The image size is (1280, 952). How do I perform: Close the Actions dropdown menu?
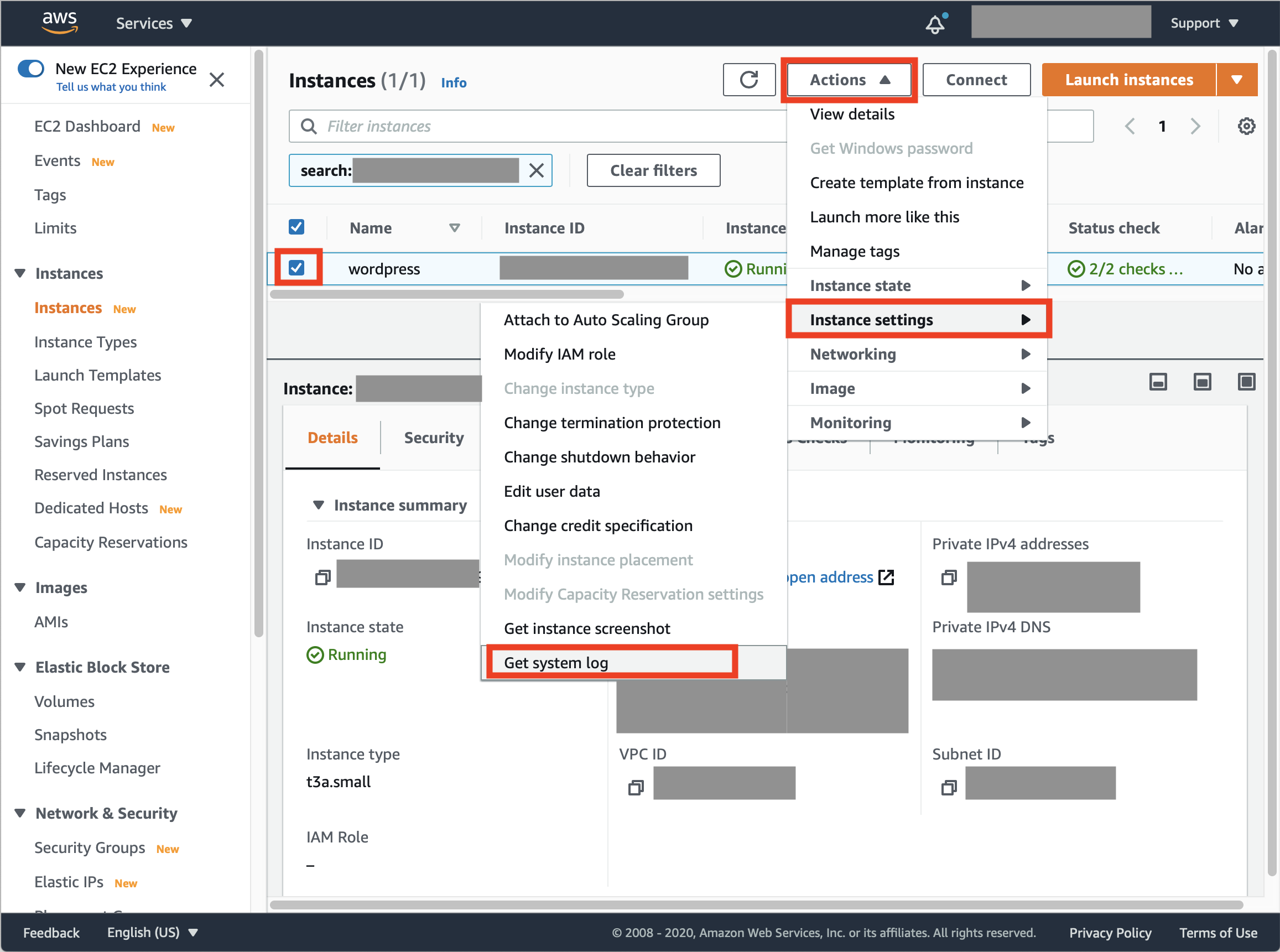850,80
